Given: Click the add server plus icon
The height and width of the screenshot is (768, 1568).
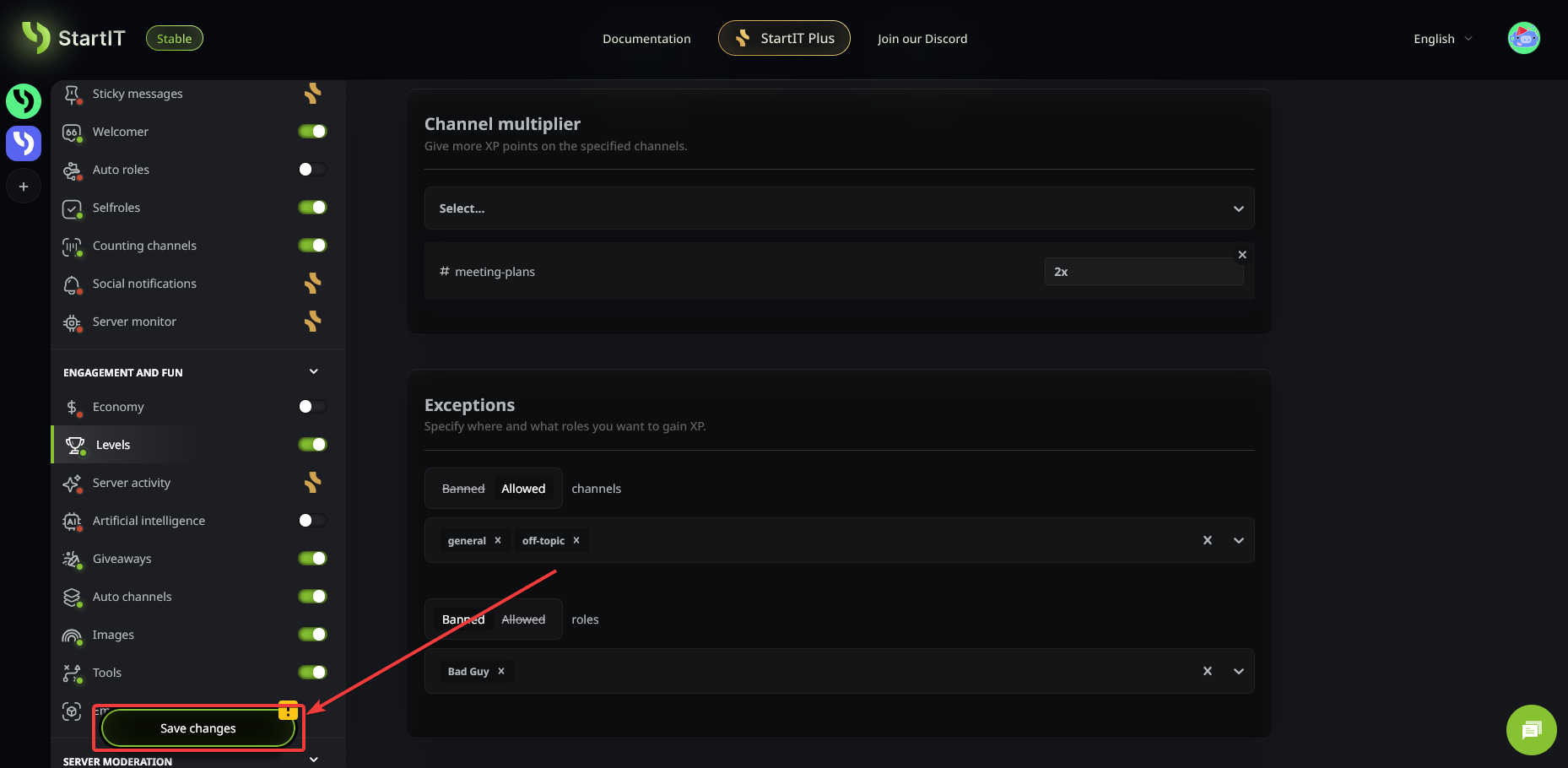Looking at the screenshot, I should pos(24,187).
